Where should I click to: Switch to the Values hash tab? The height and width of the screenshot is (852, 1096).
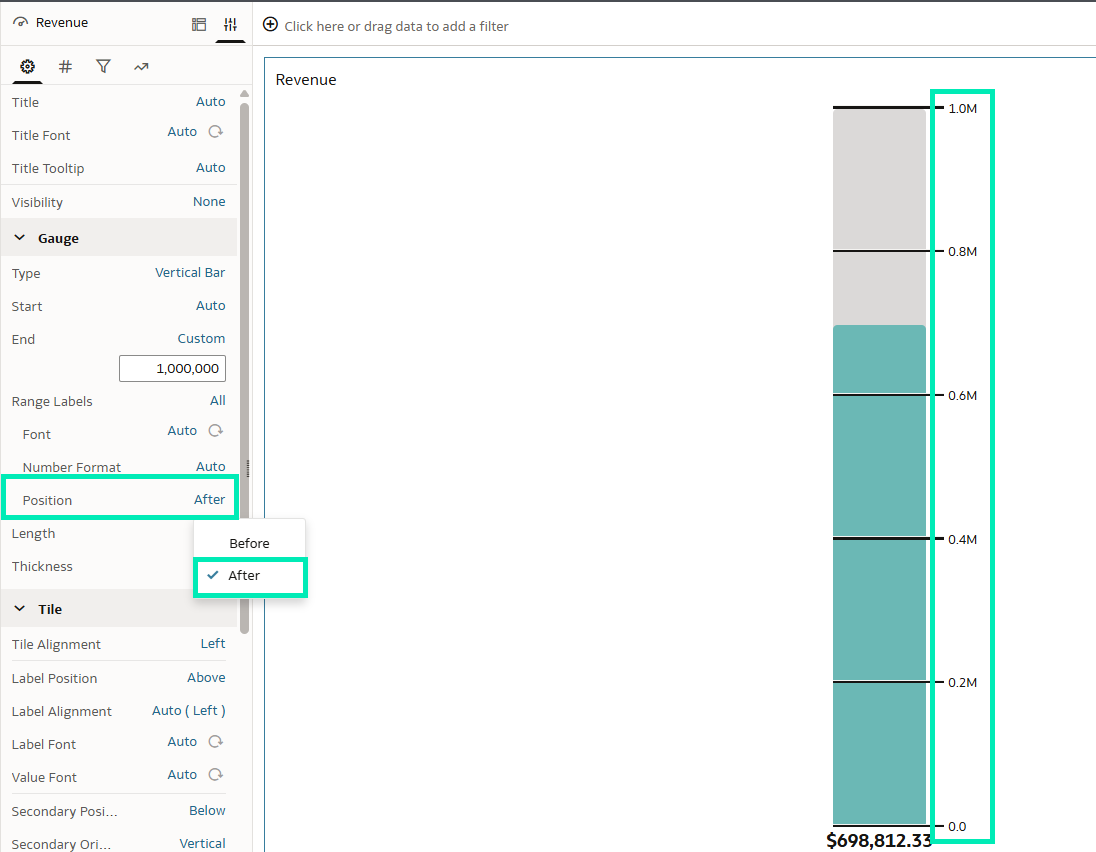click(65, 67)
